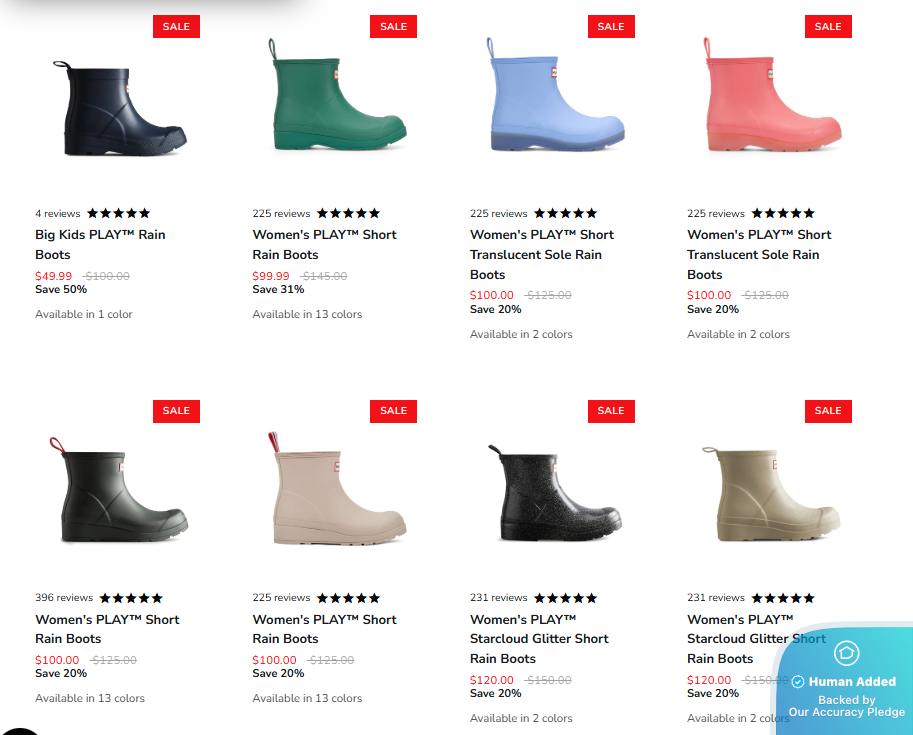
Task: Open the black glitter Starcloud boot image
Action: tap(555, 493)
